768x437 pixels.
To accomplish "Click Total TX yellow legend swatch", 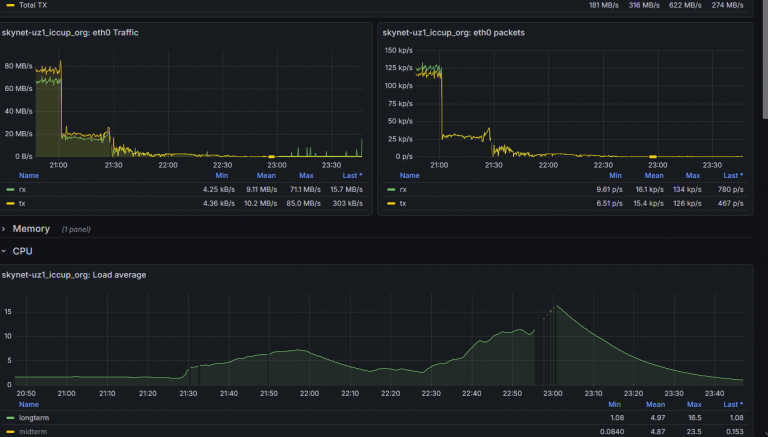I will click(x=10, y=5).
